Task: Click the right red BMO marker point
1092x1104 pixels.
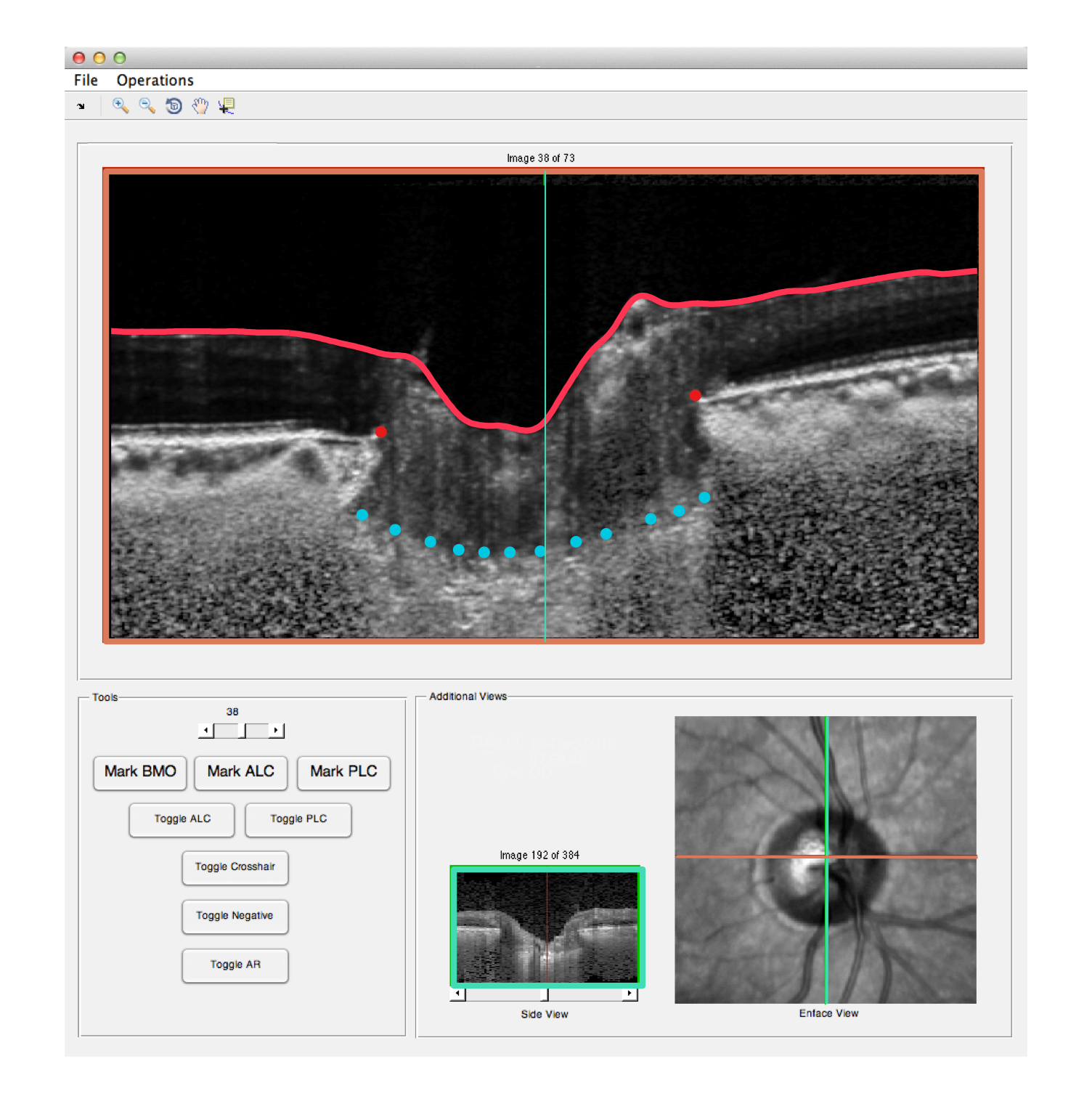Action: coord(696,396)
